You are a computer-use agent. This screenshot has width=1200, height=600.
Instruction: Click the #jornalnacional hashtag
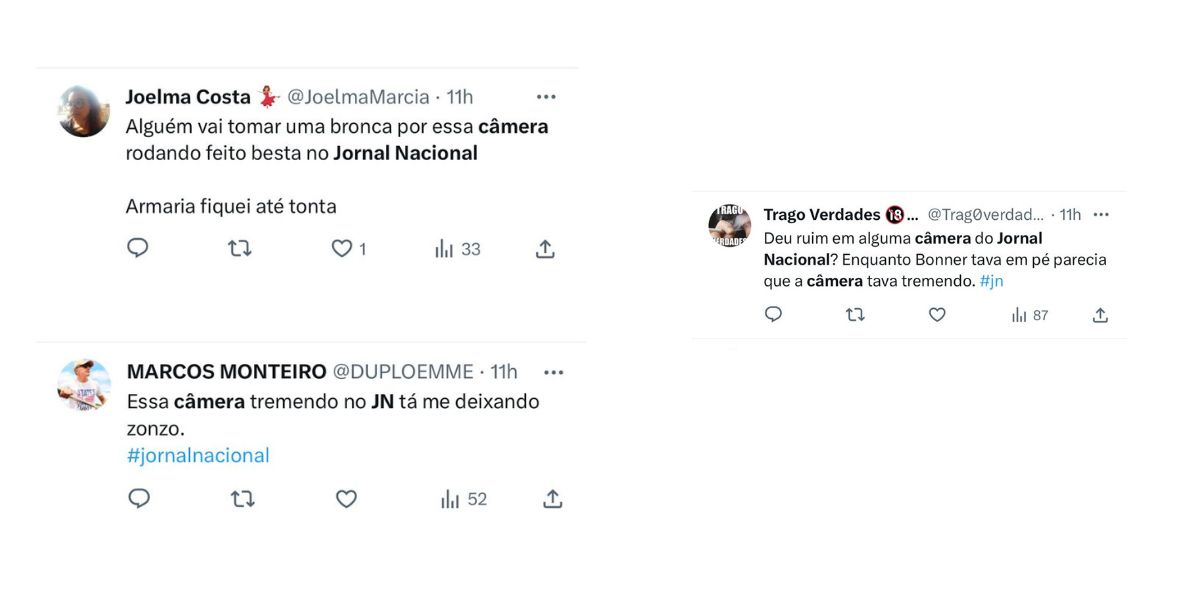click(x=198, y=456)
